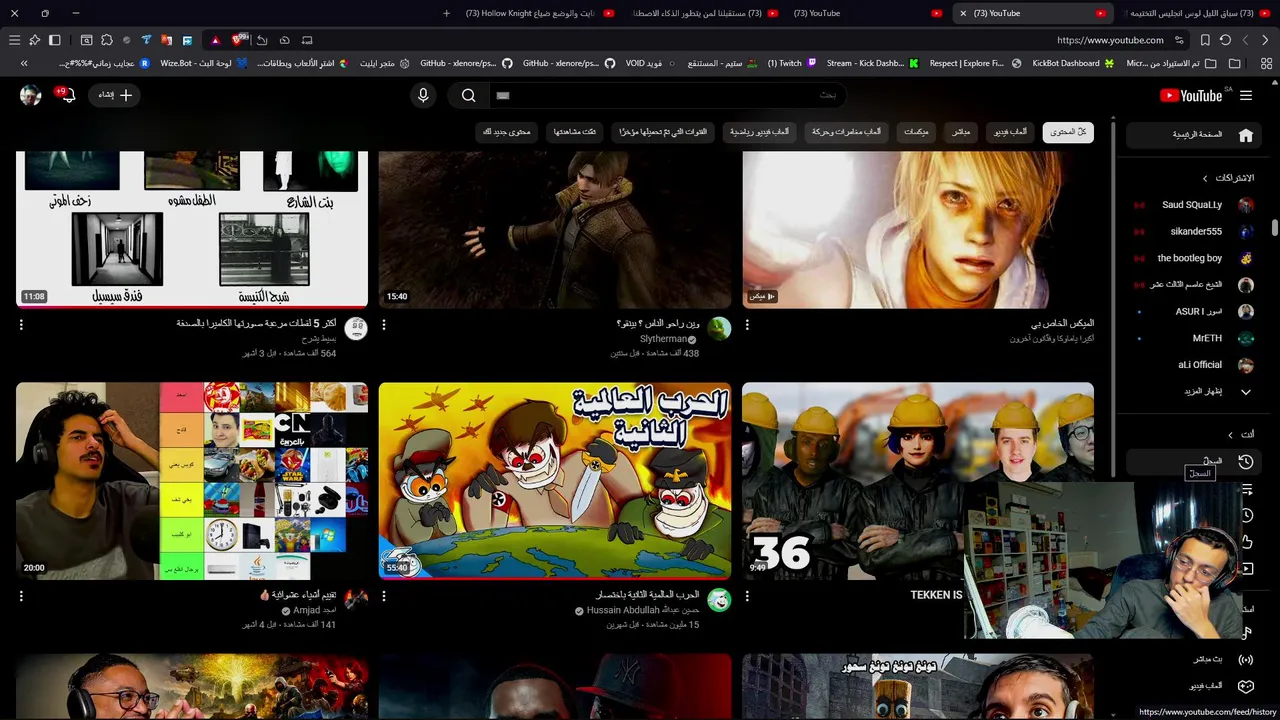Select New to you (محتوى جديد لك) chip
The width and height of the screenshot is (1280, 720).
point(507,132)
